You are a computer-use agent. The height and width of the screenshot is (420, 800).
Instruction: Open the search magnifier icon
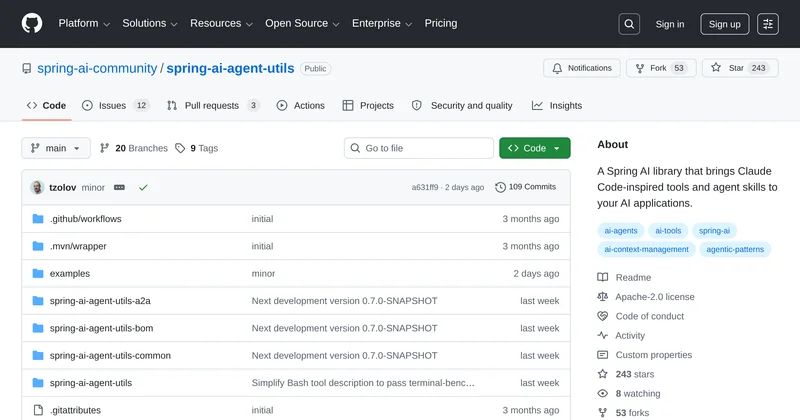[629, 24]
